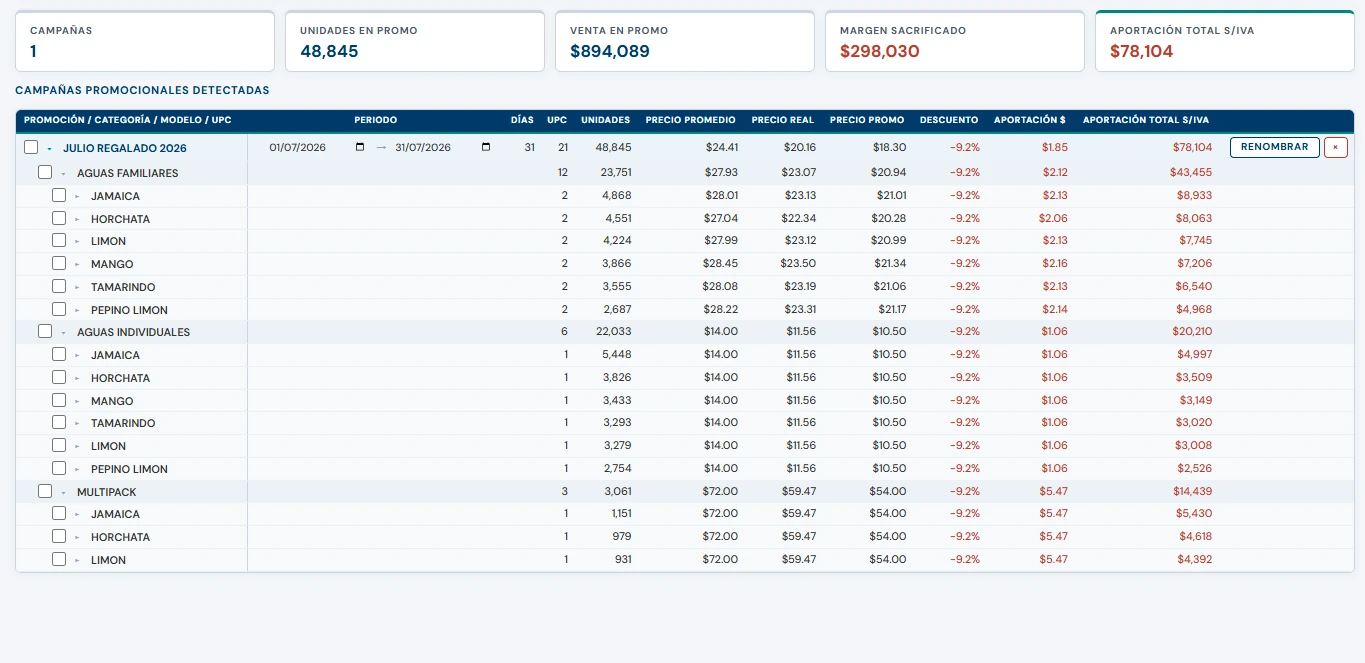Click the $43,455 total in Aguas Familiares

1192,172
